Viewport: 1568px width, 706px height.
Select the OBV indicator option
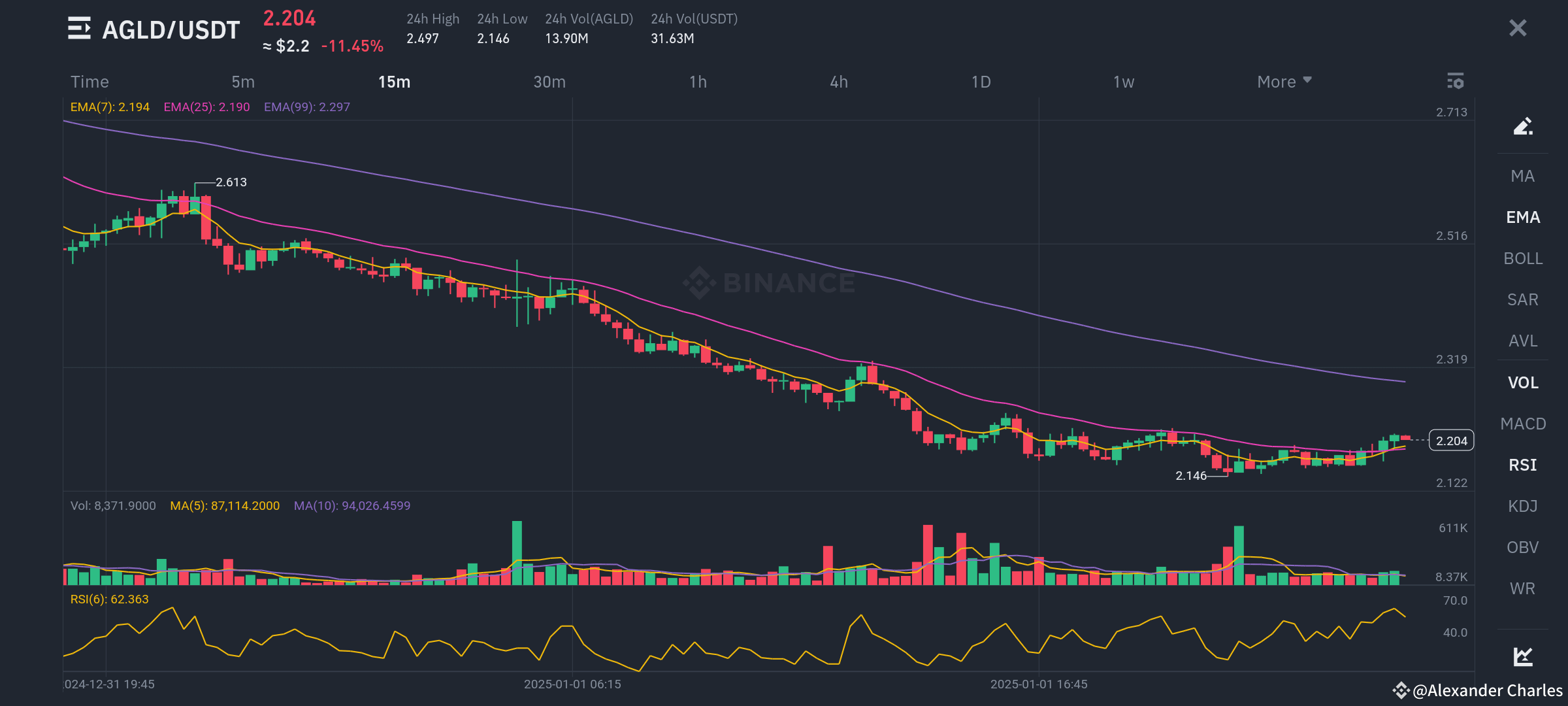(1522, 546)
